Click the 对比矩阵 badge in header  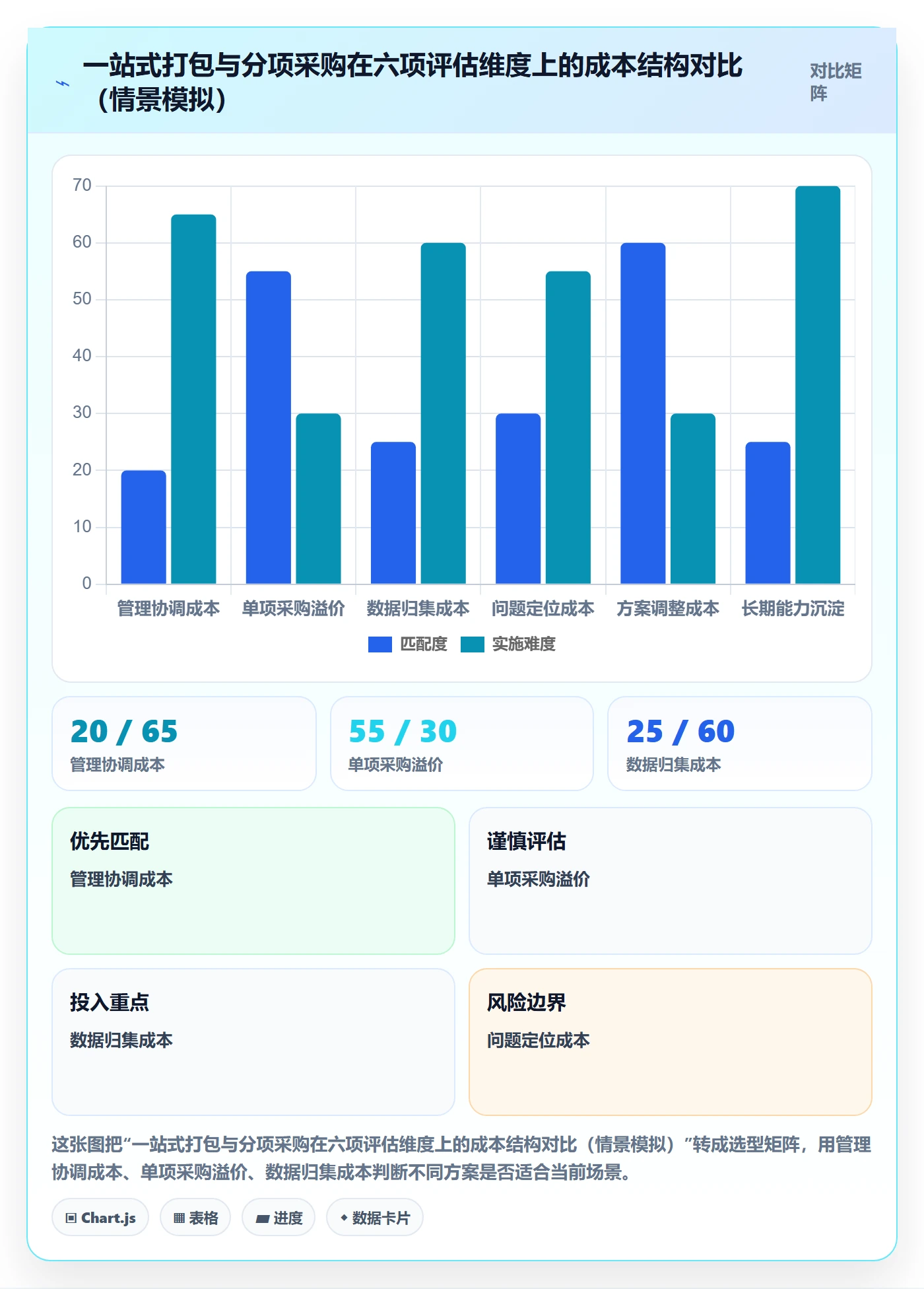(836, 83)
